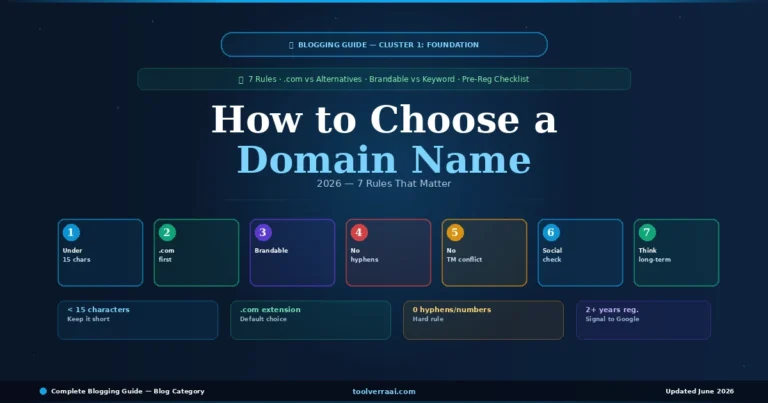
Task: Select the 'No TM conflict' card text
Action: [464, 255]
